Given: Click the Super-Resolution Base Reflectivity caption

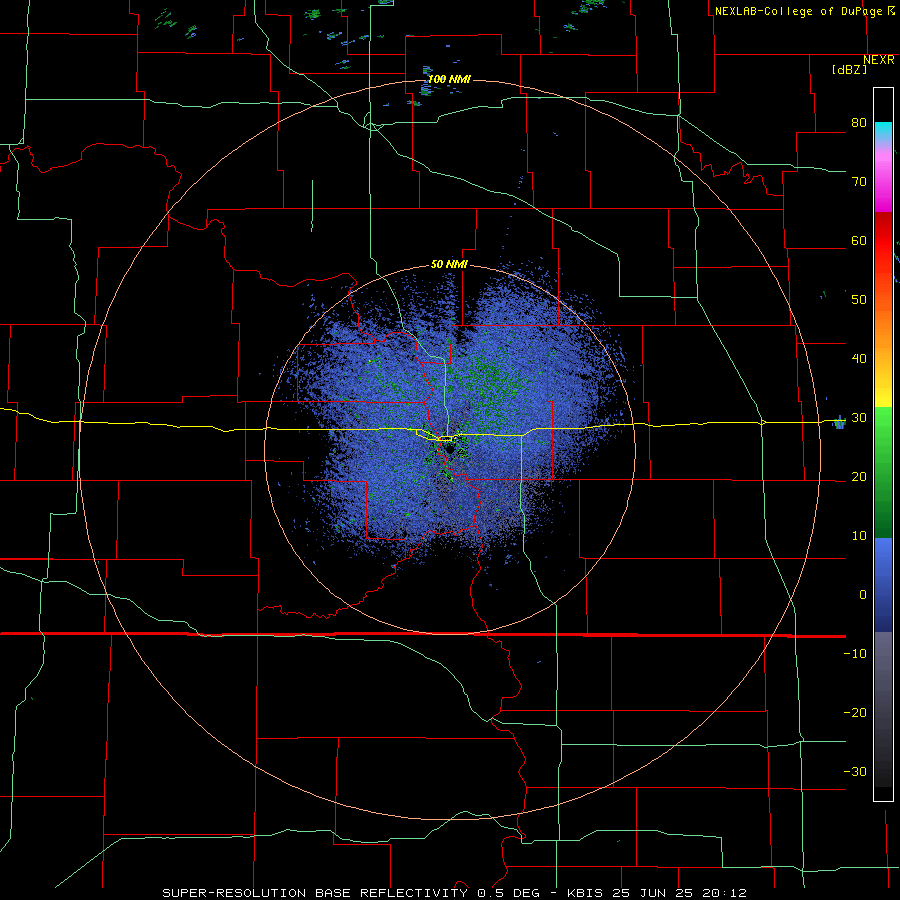Looking at the screenshot, I should click(455, 893).
